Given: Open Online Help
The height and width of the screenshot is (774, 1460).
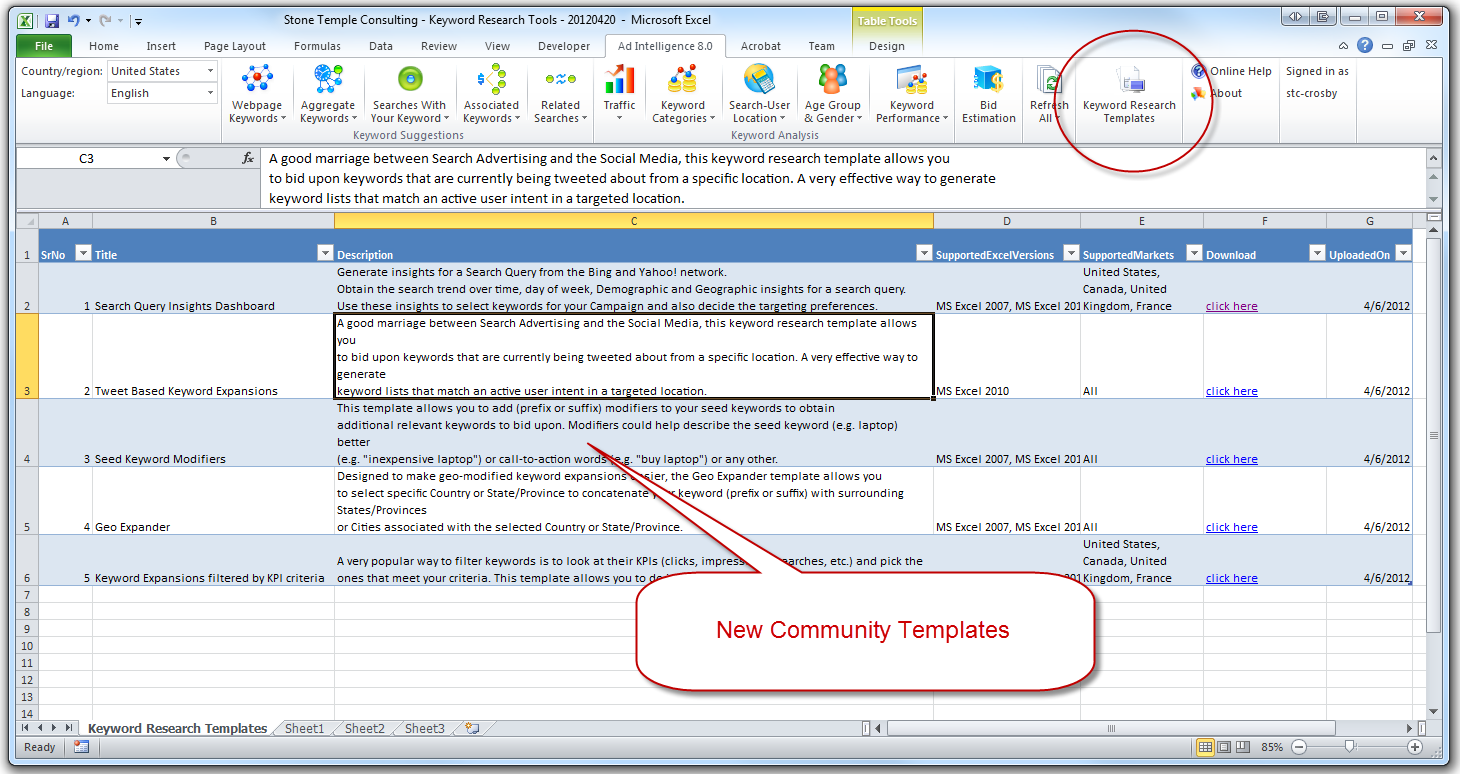Looking at the screenshot, I should pos(1232,71).
